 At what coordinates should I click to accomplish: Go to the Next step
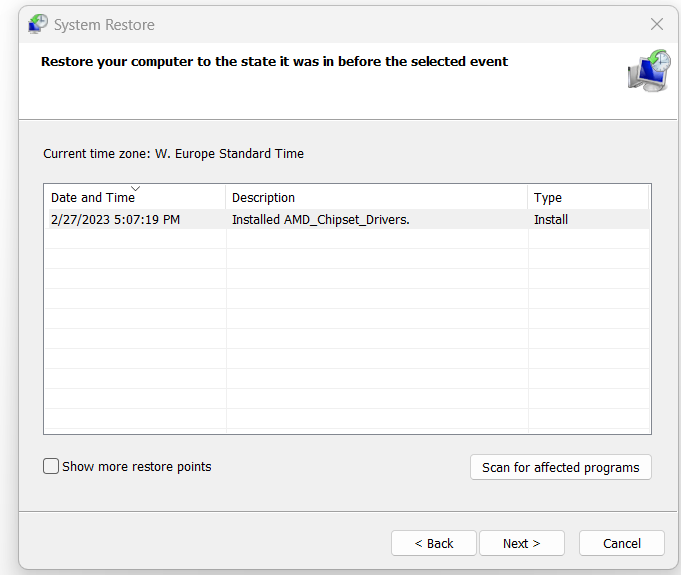click(522, 543)
